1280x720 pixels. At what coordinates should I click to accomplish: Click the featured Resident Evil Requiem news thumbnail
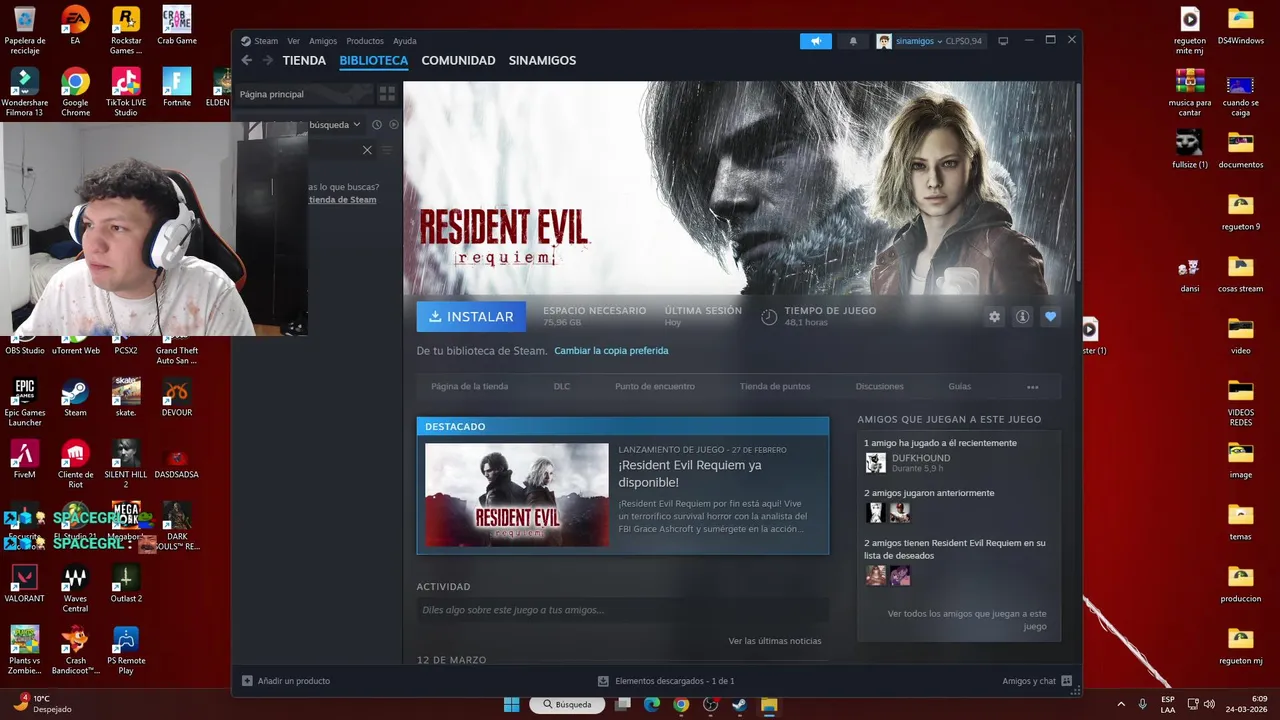point(516,495)
